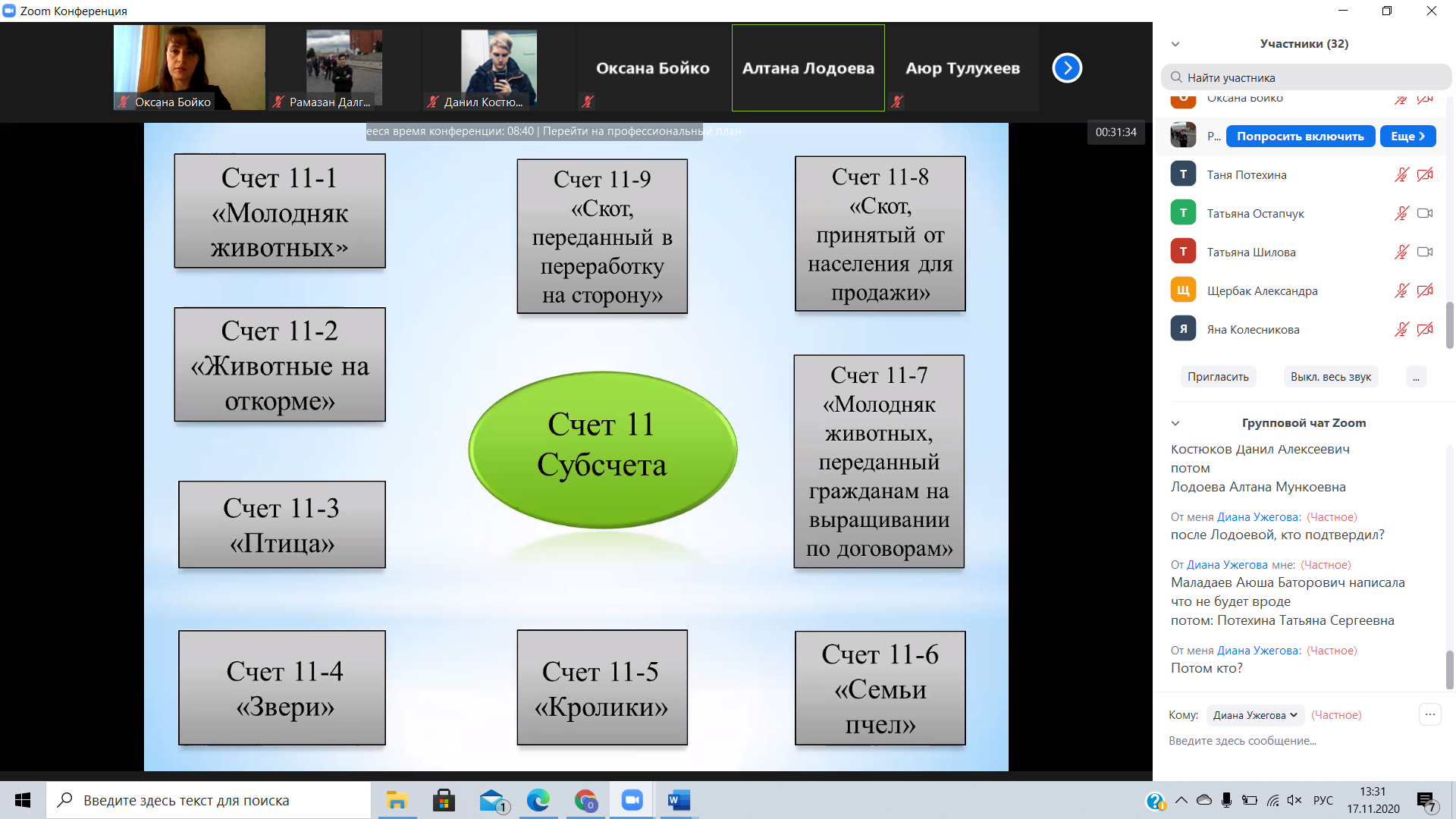Collapse the Групповой чат Zoom section
Image resolution: width=1456 pixels, height=819 pixels.
click(x=1175, y=423)
